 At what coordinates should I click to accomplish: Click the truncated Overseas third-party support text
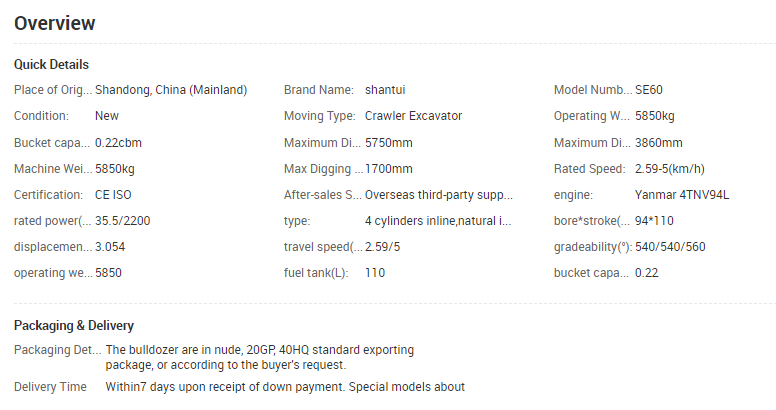click(x=438, y=195)
